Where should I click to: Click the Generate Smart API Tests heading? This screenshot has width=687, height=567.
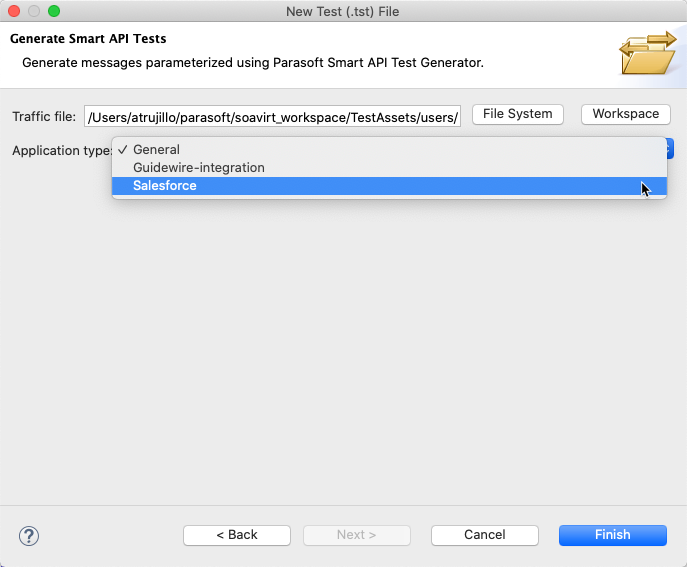click(x=88, y=39)
